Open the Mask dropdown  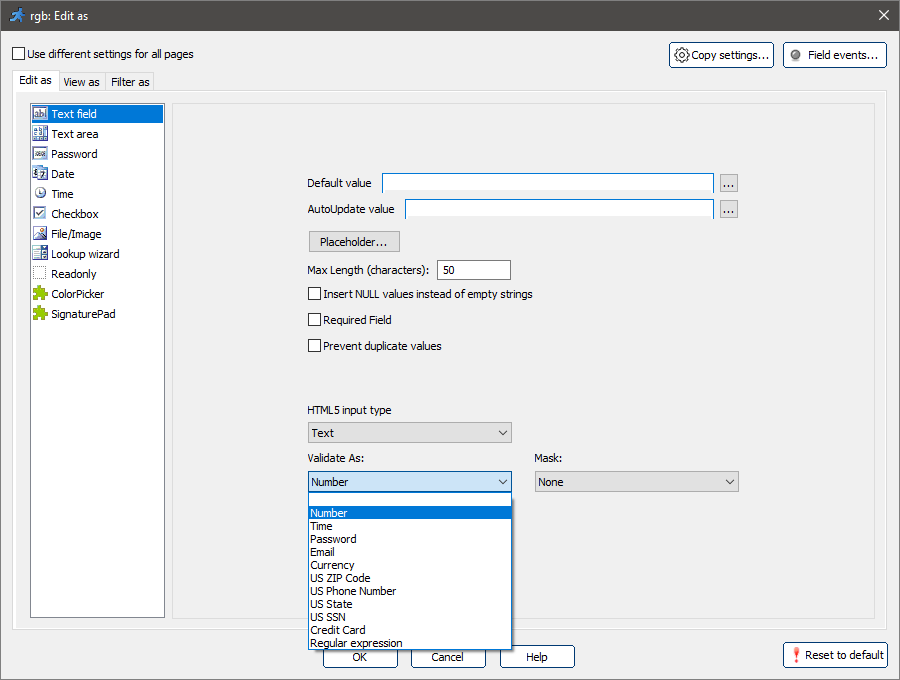coord(636,481)
